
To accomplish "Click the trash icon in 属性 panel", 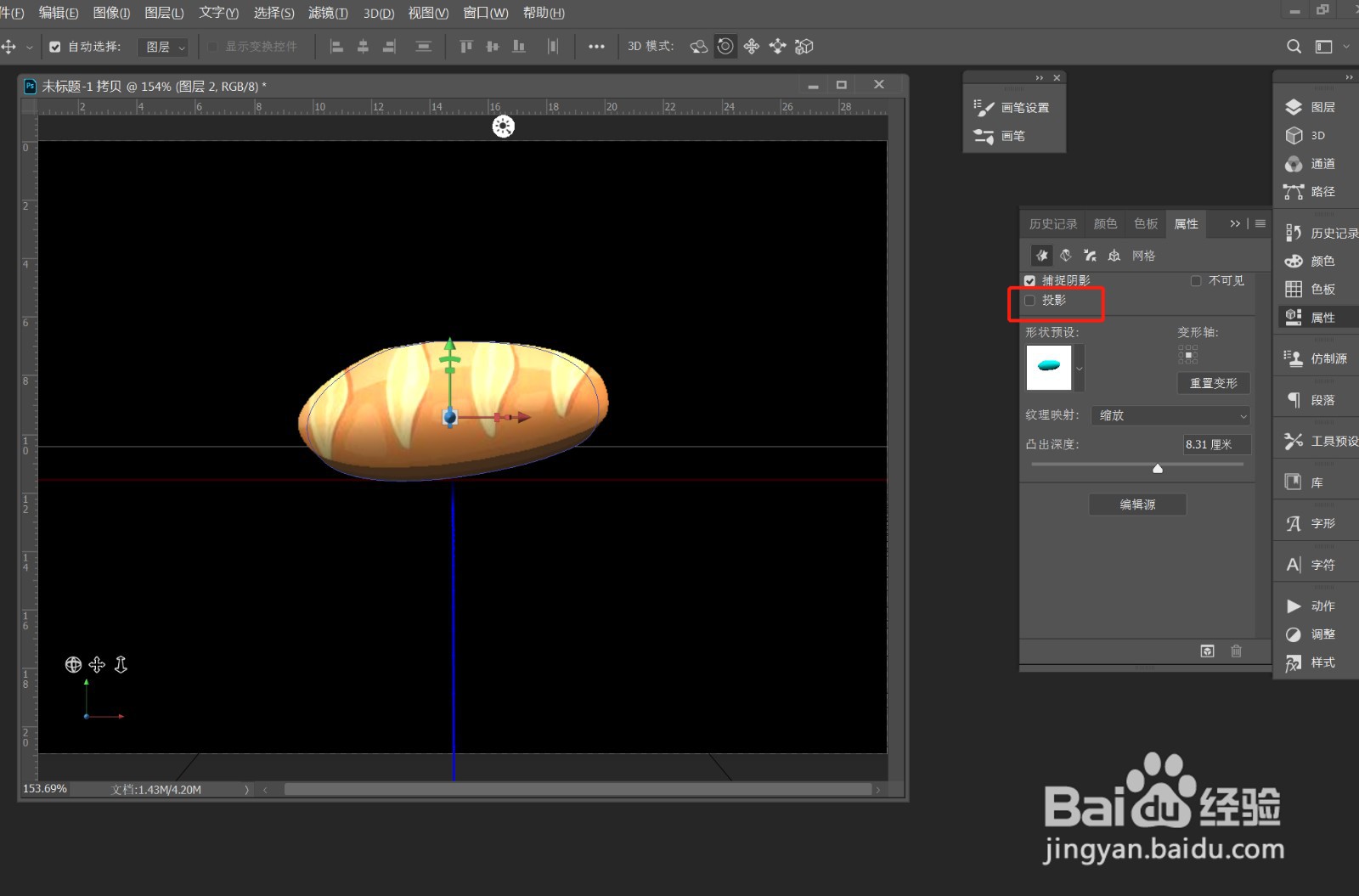I will [x=1236, y=651].
